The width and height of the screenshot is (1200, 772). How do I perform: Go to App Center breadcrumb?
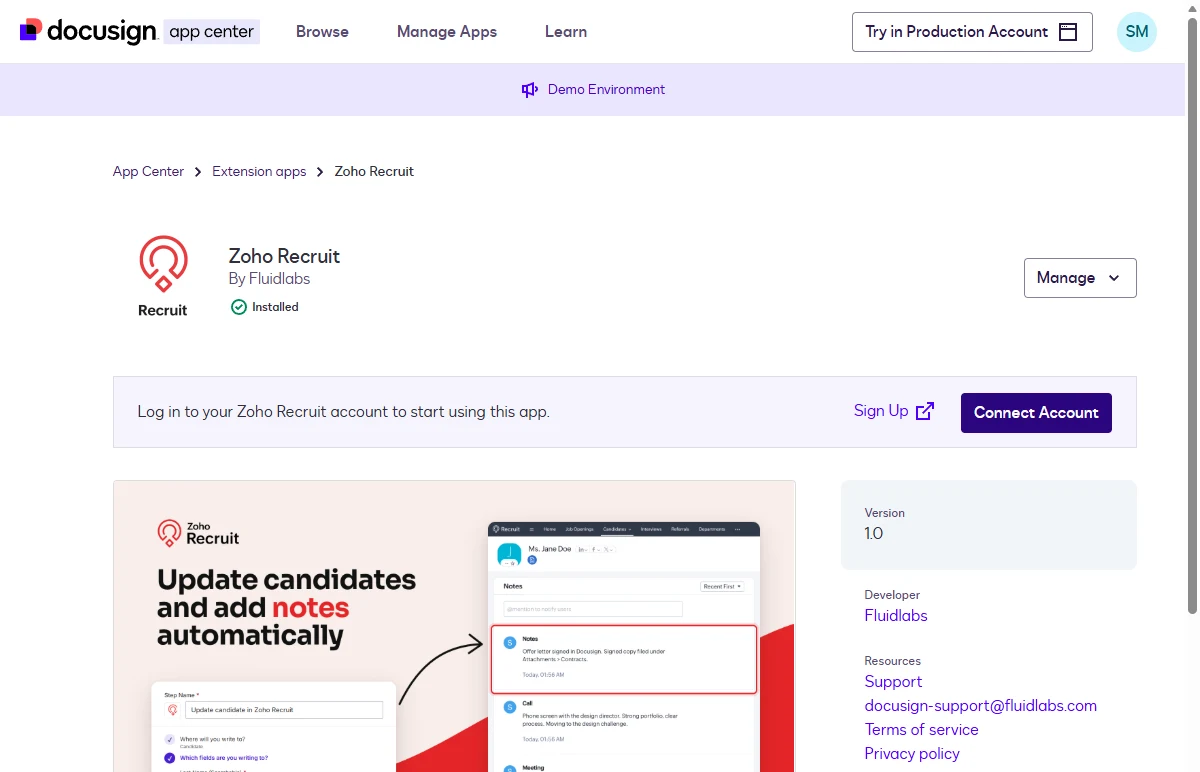(148, 172)
